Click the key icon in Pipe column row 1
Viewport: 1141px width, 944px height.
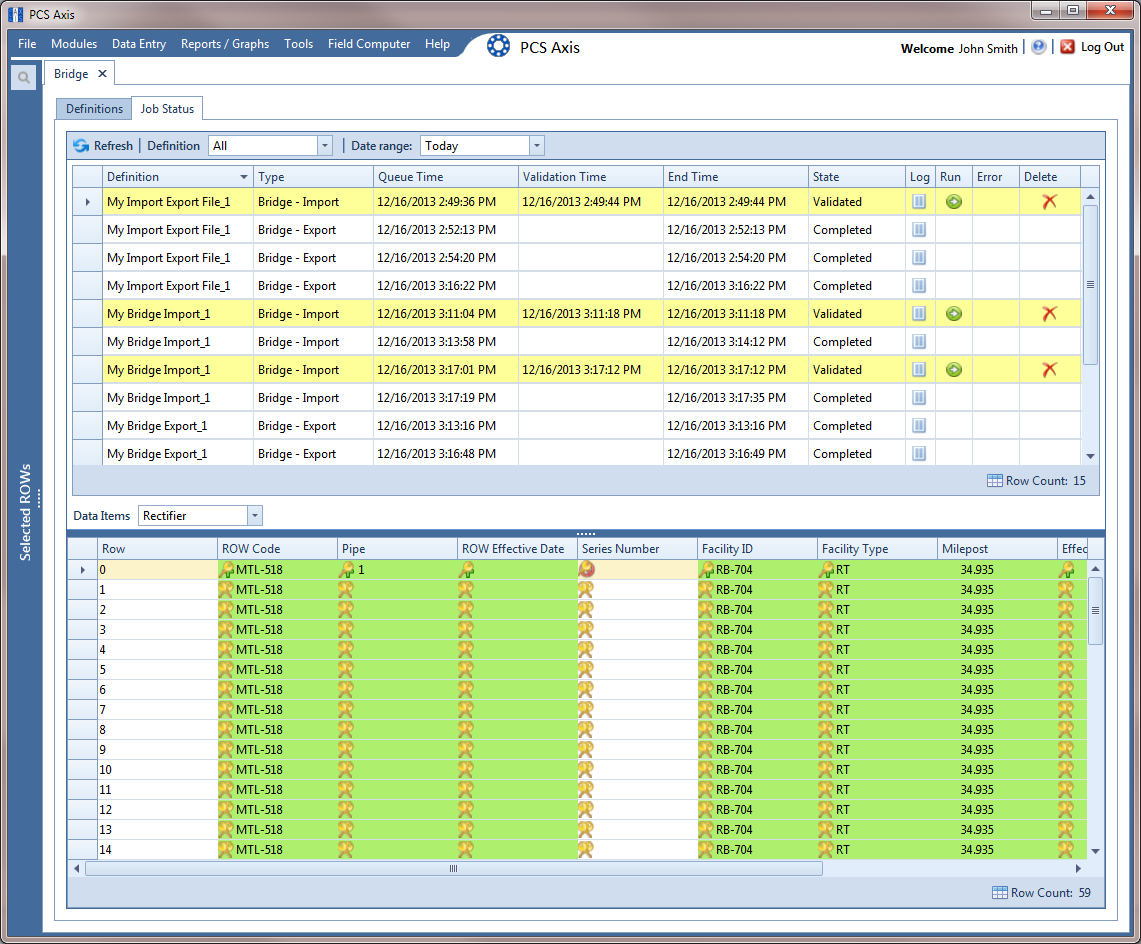pos(346,590)
